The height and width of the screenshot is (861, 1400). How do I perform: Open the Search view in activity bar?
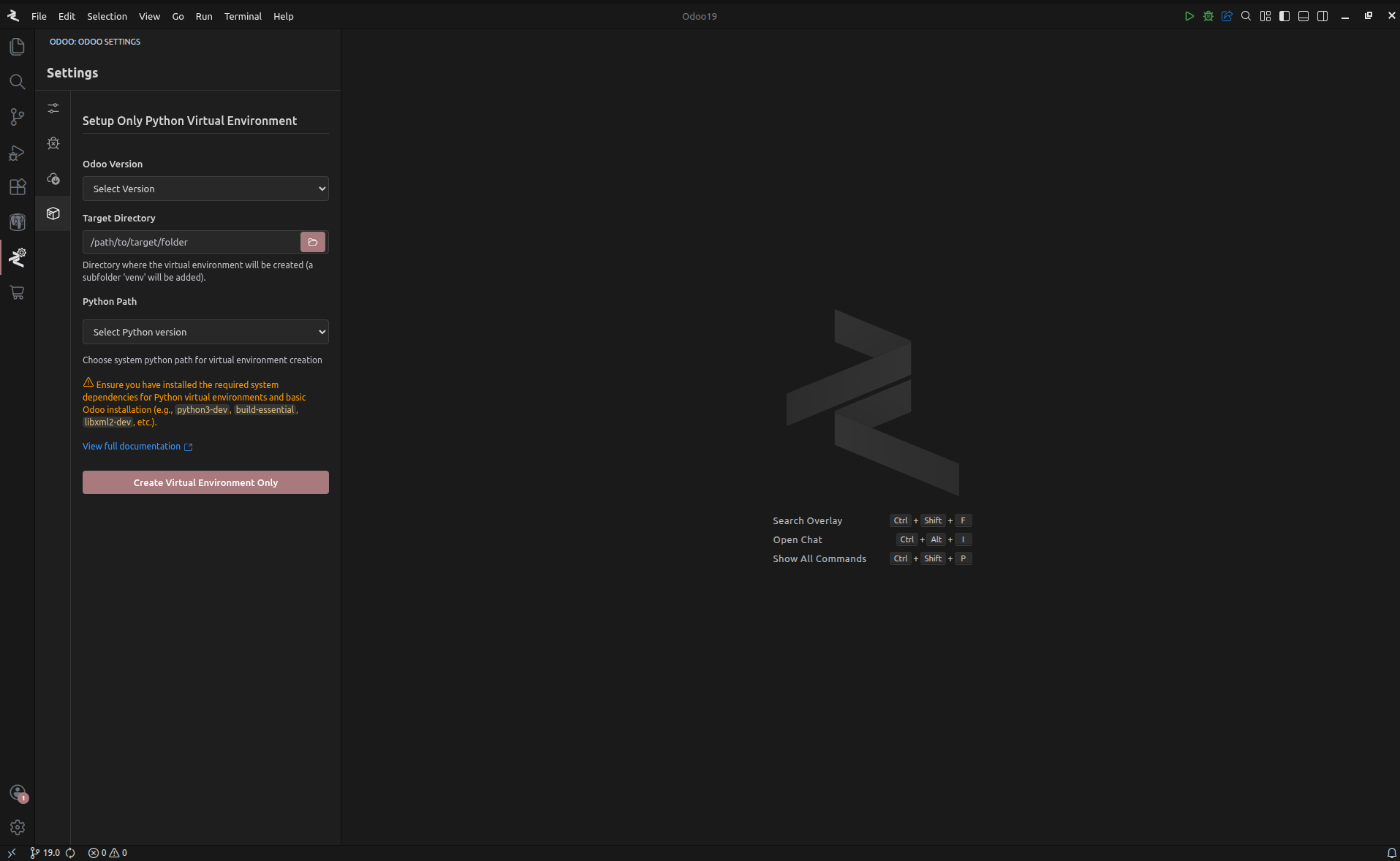pos(18,82)
